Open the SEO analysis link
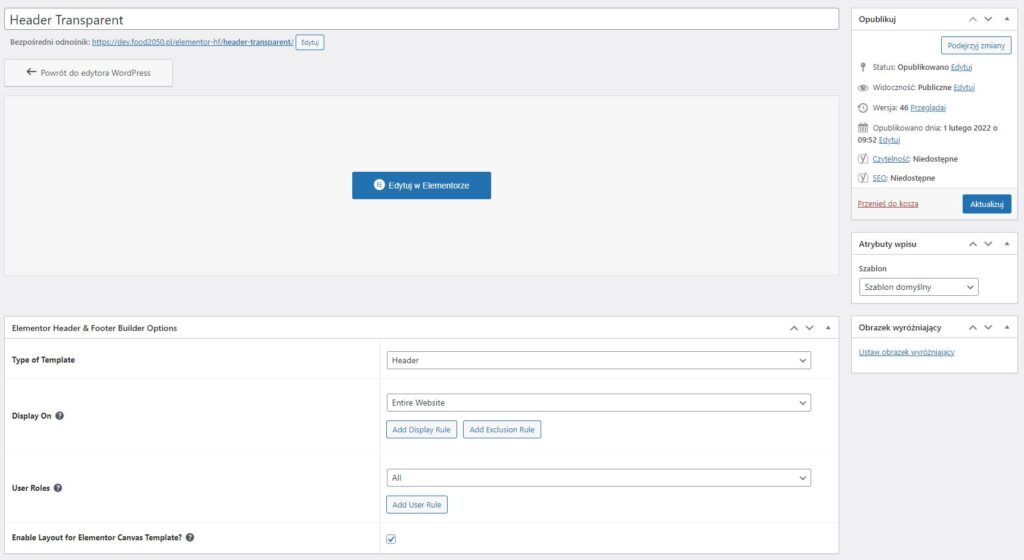The image size is (1024, 560). (x=879, y=178)
